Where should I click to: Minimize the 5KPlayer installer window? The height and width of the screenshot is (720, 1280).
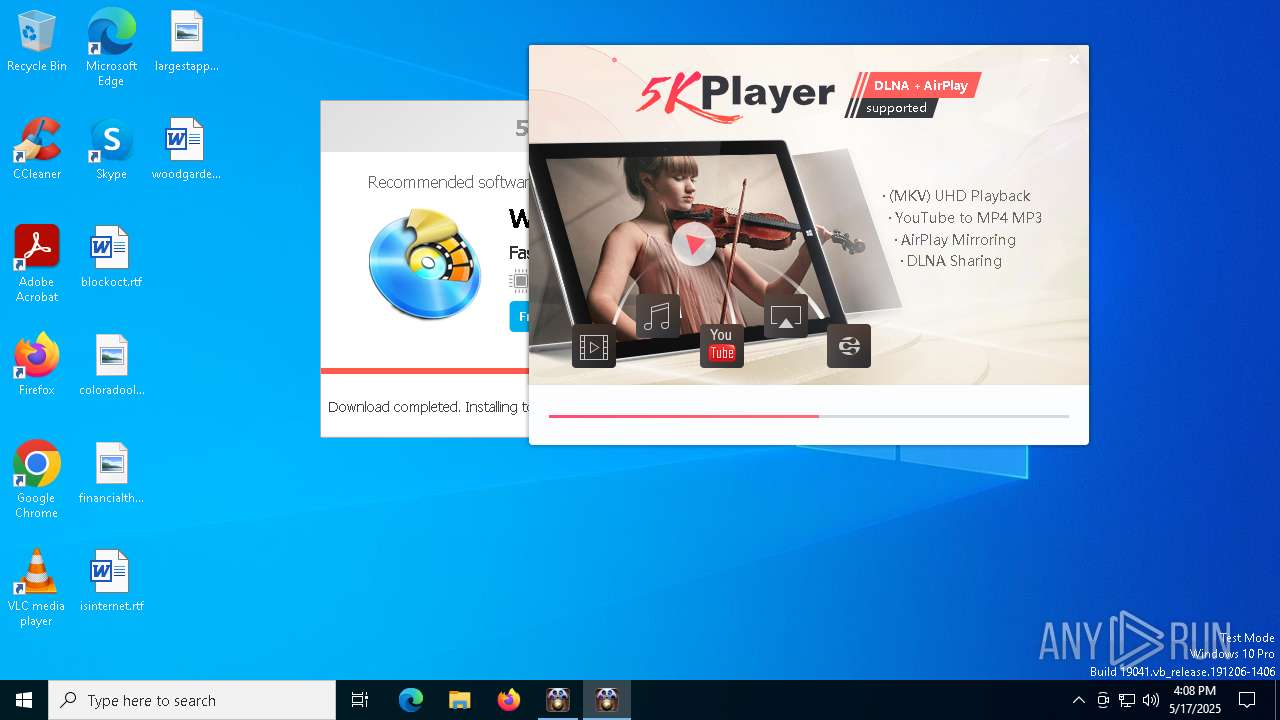(x=1044, y=60)
